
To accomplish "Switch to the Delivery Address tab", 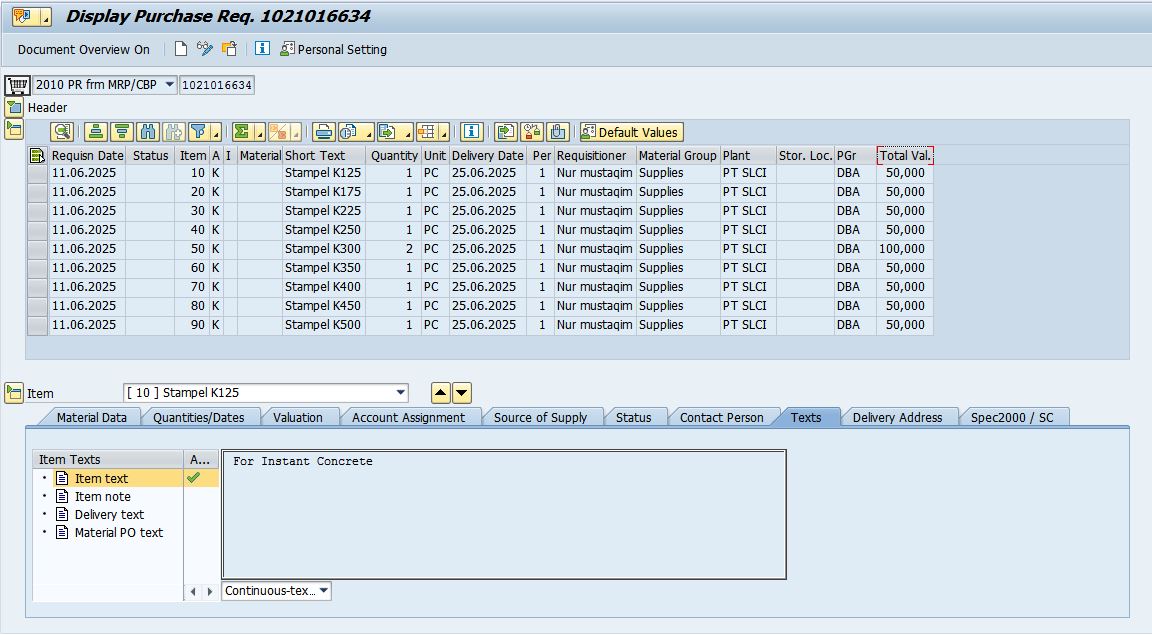I will [897, 417].
